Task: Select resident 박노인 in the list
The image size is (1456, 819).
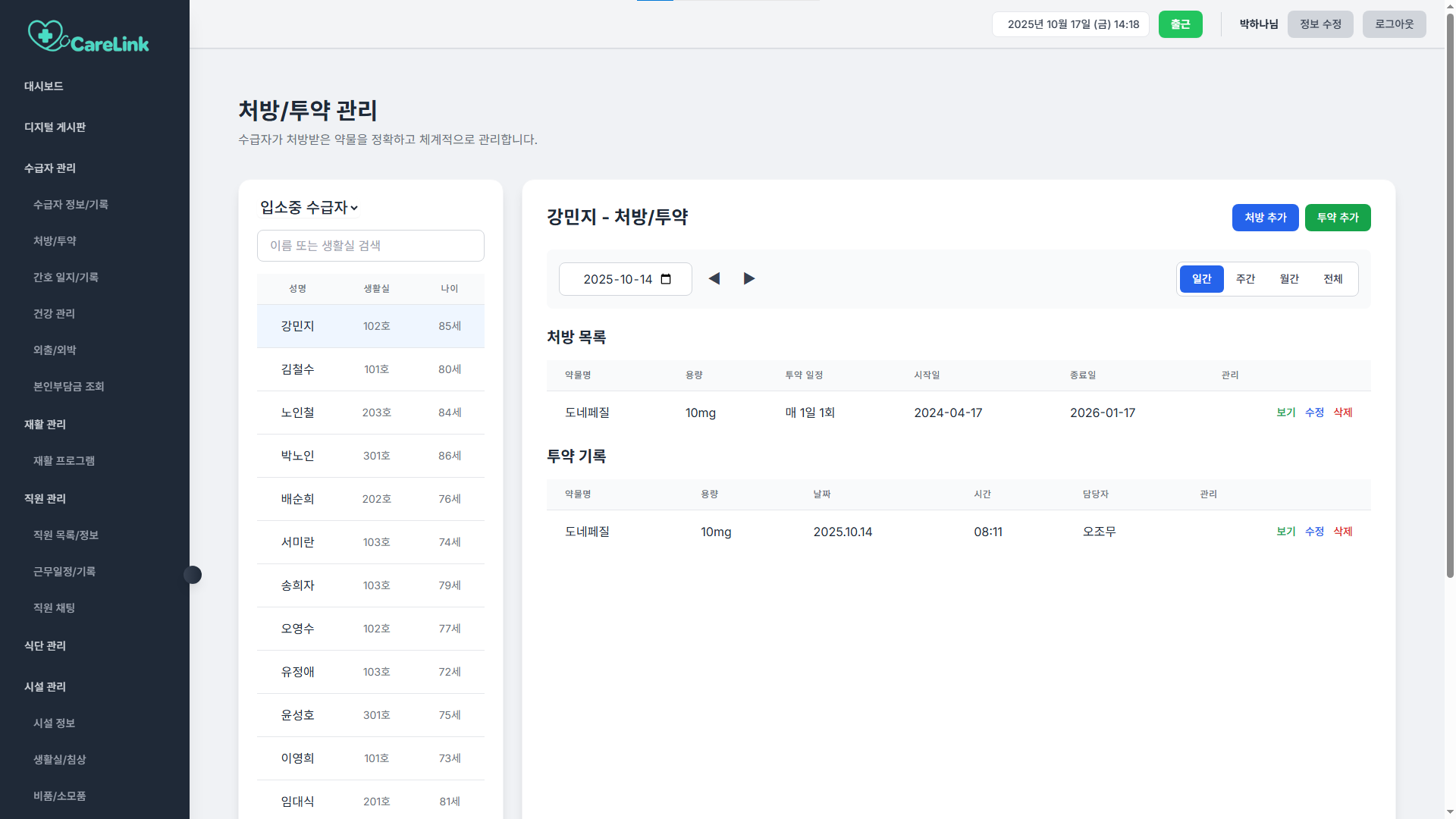Action: pyautogui.click(x=371, y=456)
